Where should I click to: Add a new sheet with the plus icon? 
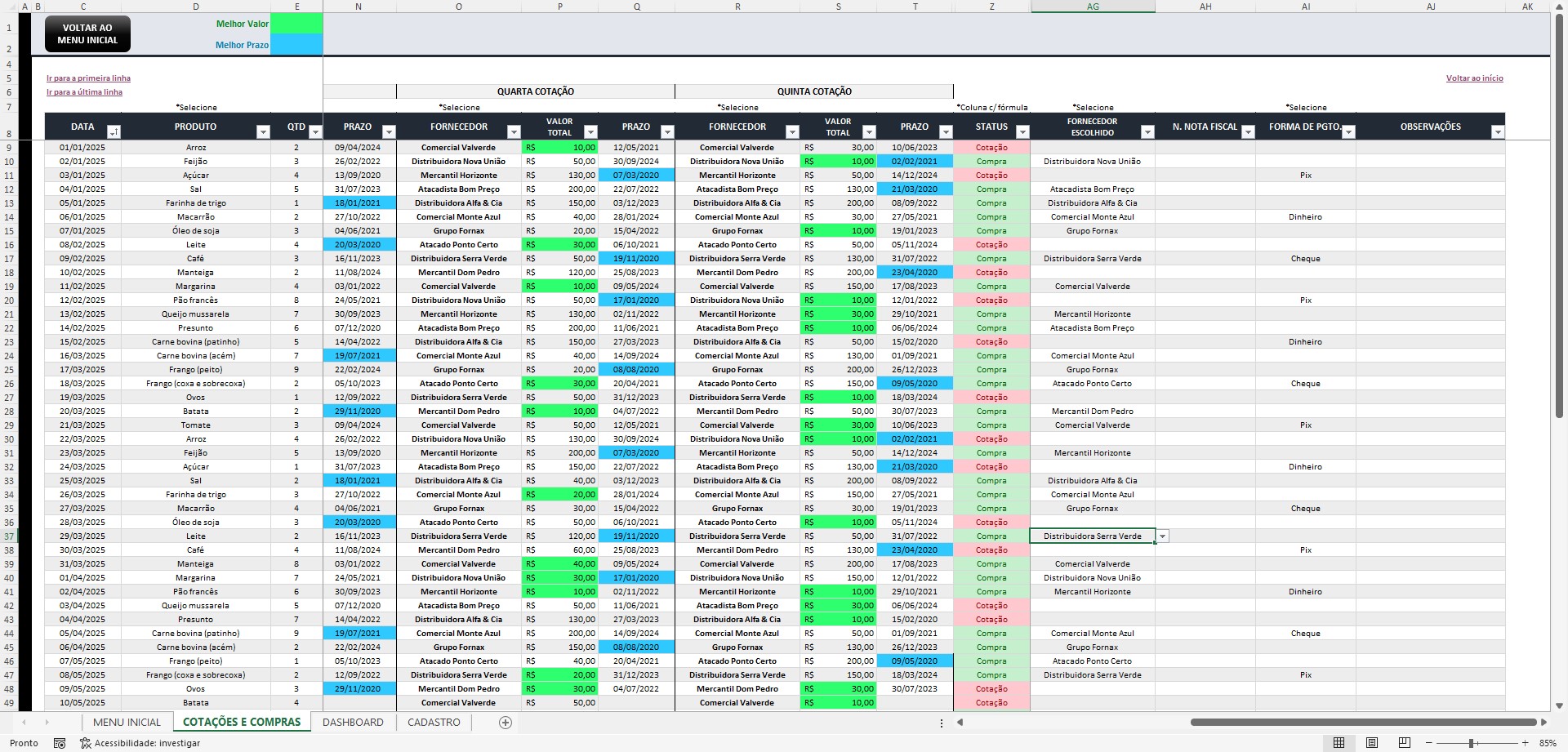506,723
